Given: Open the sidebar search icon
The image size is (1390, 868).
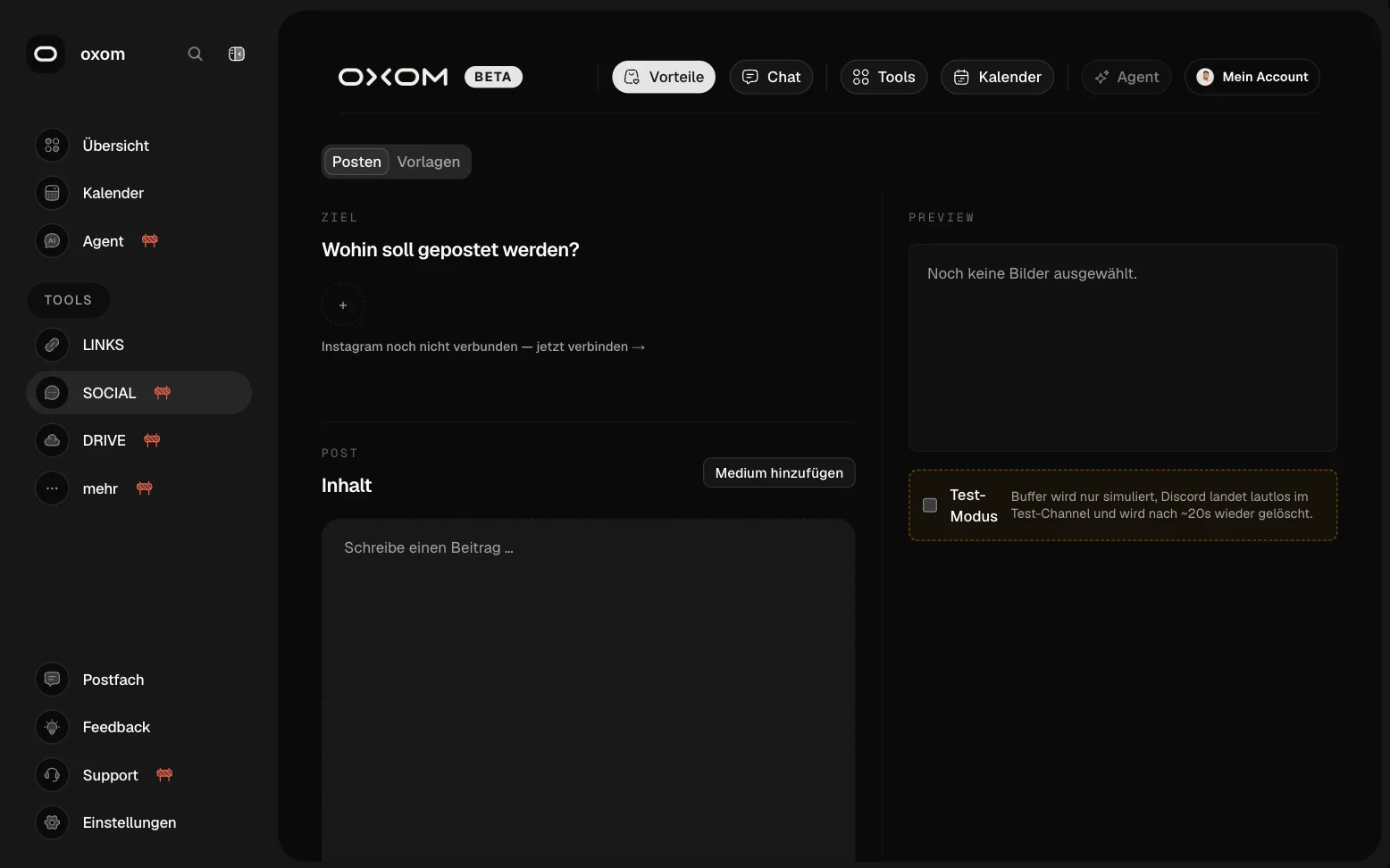Looking at the screenshot, I should pyautogui.click(x=195, y=54).
